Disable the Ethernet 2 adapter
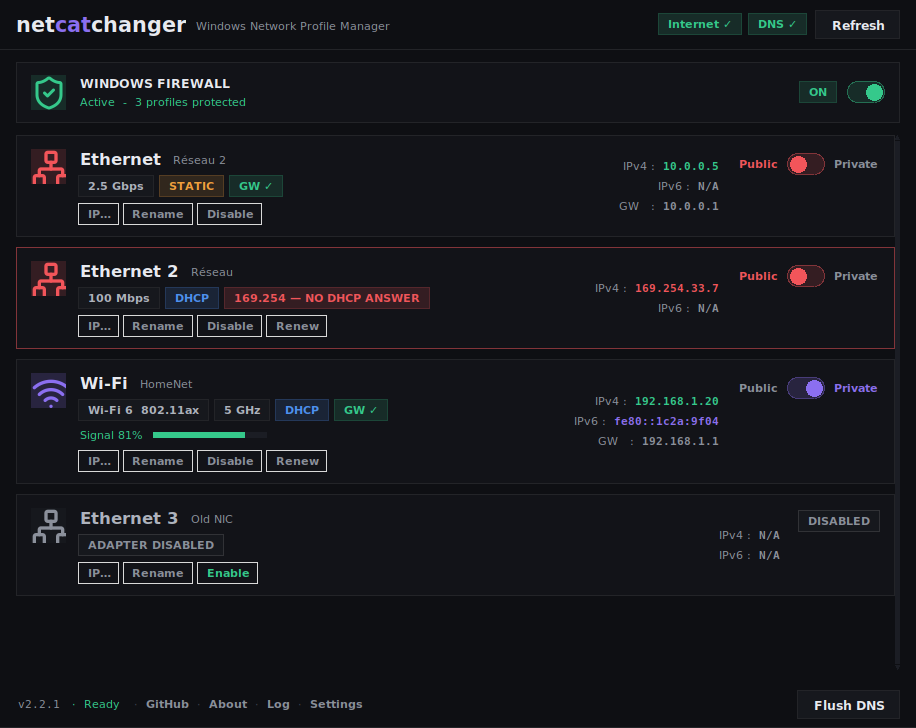This screenshot has width=916, height=728. coord(230,326)
